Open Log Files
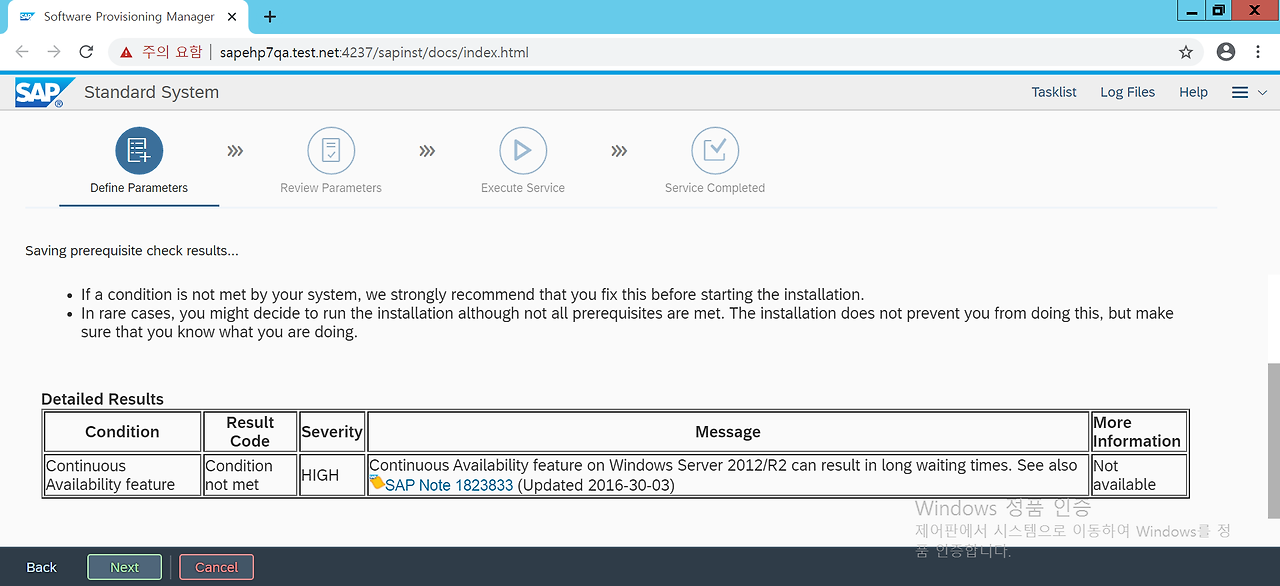The height and width of the screenshot is (586, 1280). 1127,92
